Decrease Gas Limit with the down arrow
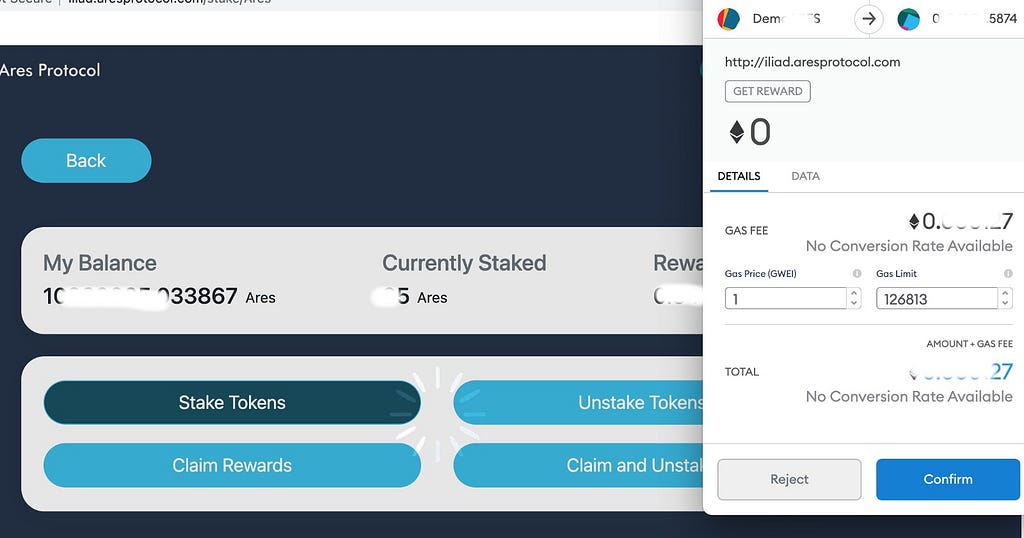 coord(1005,304)
